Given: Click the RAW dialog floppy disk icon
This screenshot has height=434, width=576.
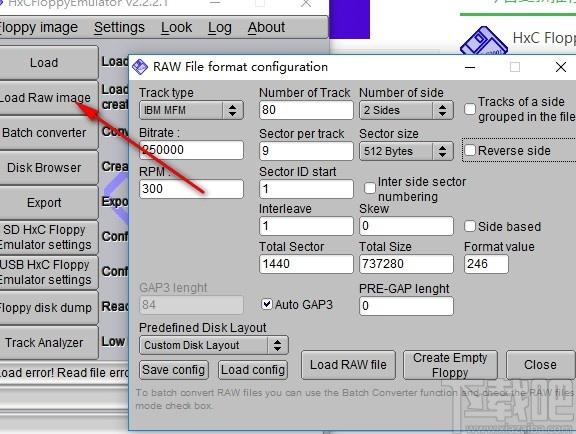Looking at the screenshot, I should (140, 67).
